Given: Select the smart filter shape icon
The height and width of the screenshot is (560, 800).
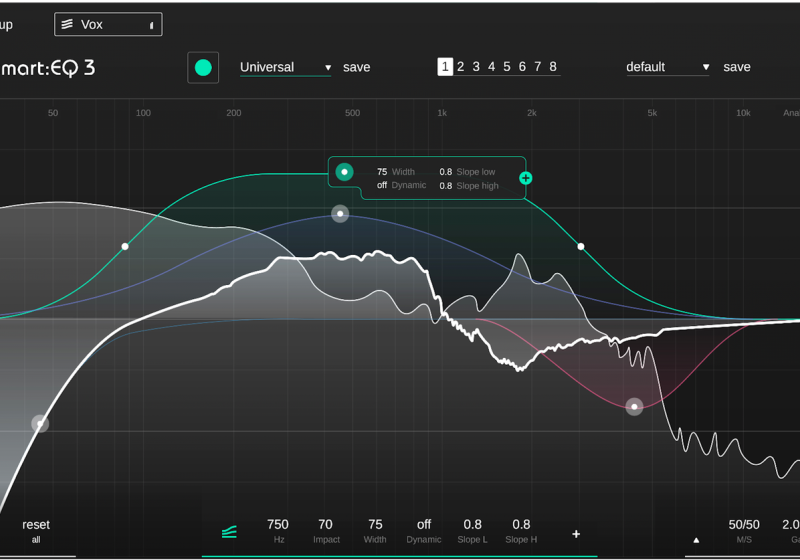Looking at the screenshot, I should (x=229, y=532).
